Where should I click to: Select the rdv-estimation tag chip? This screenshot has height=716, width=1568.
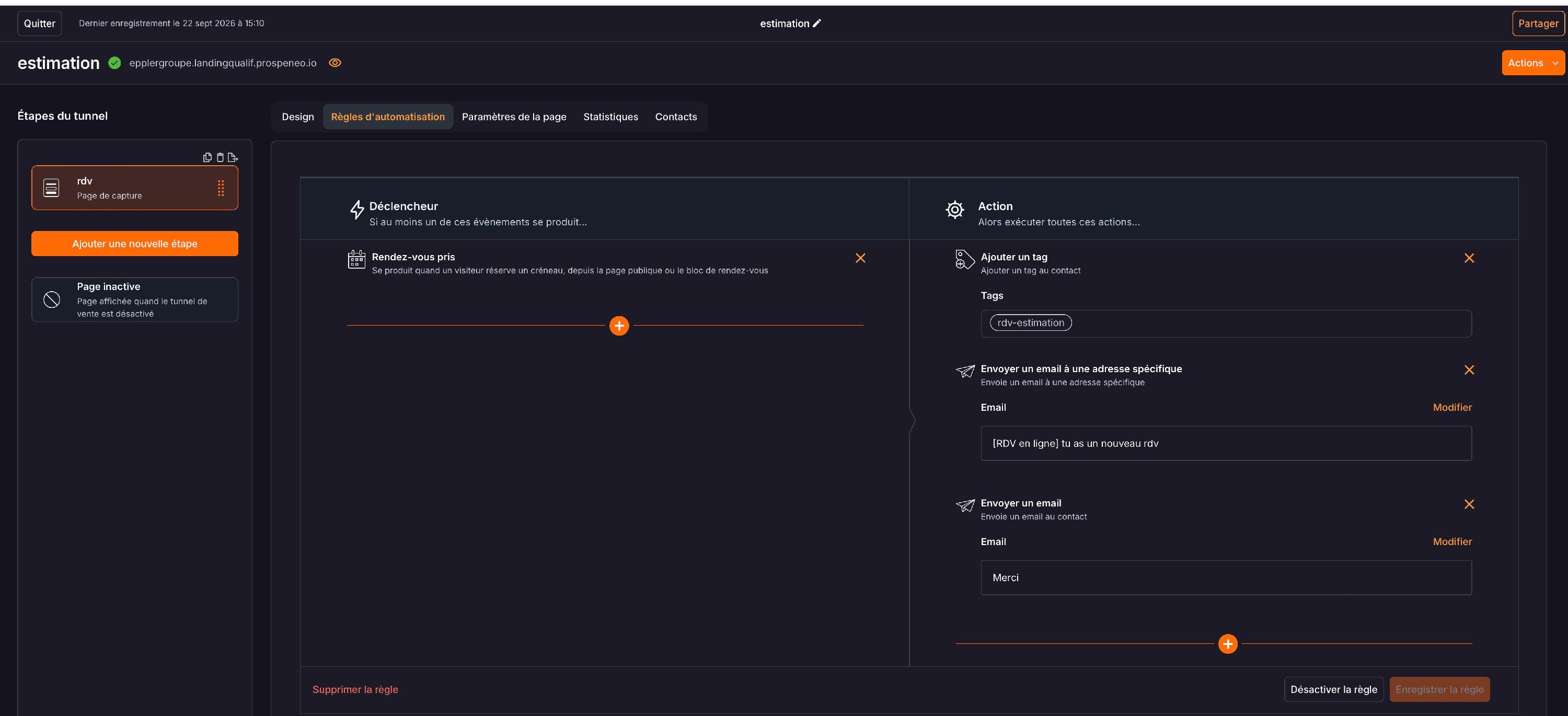(1031, 322)
